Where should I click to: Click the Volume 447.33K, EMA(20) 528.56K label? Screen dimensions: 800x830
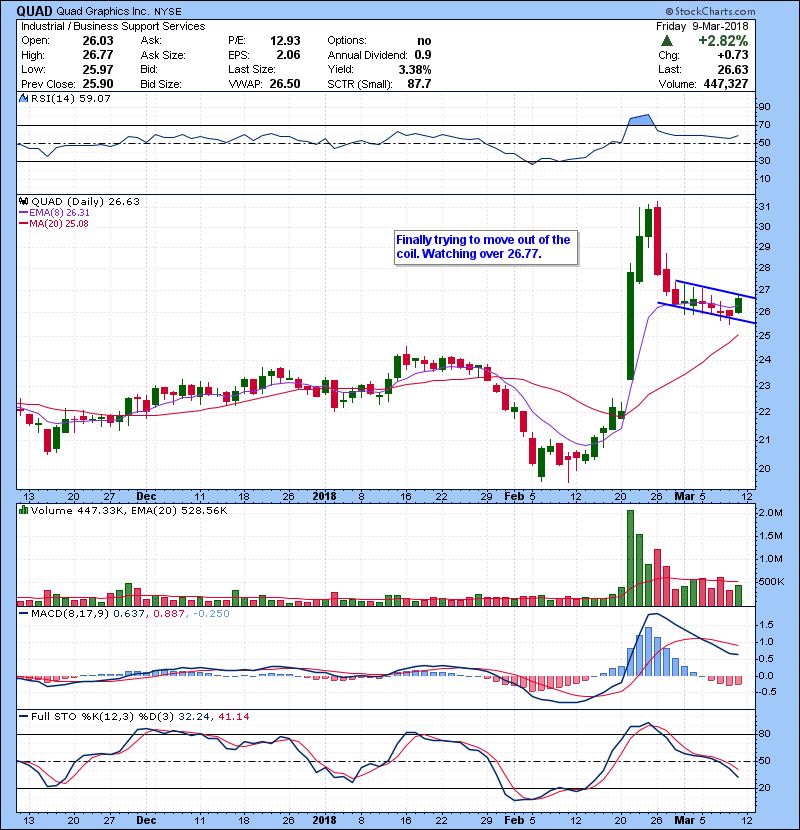pos(129,510)
